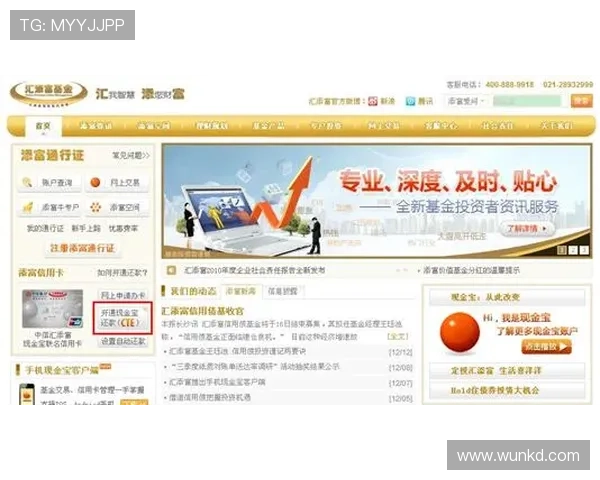This screenshot has height=480, width=600.
Task: Select banner slide indicator 3
Action: (584, 250)
